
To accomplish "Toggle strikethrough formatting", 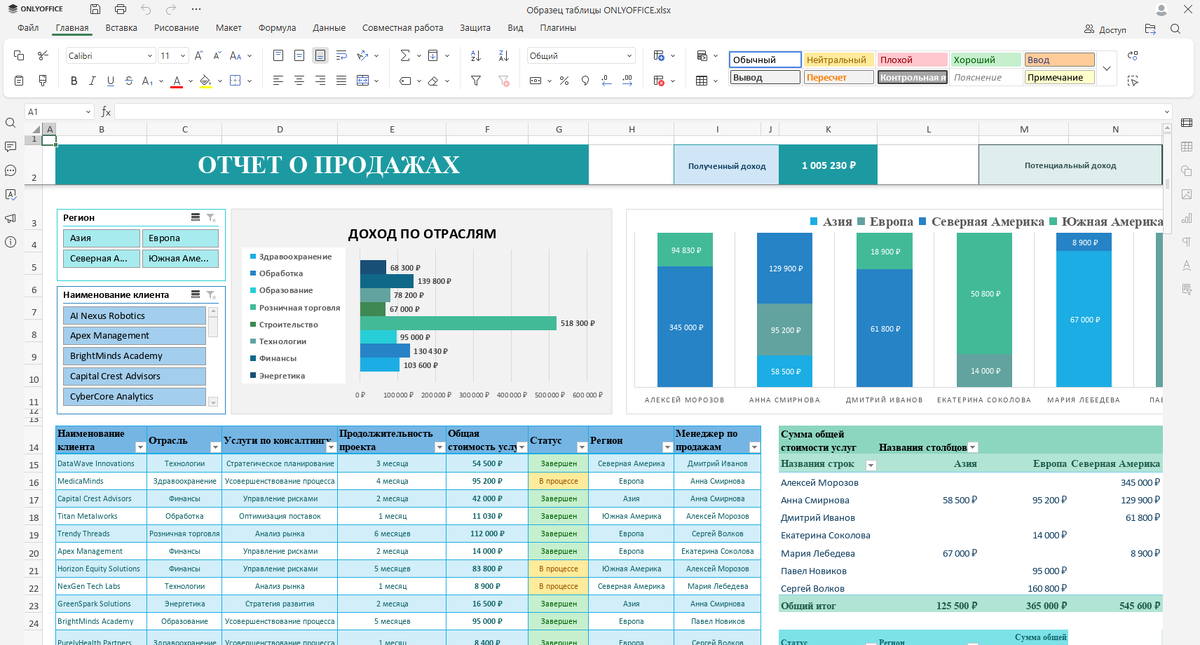I will (x=129, y=80).
